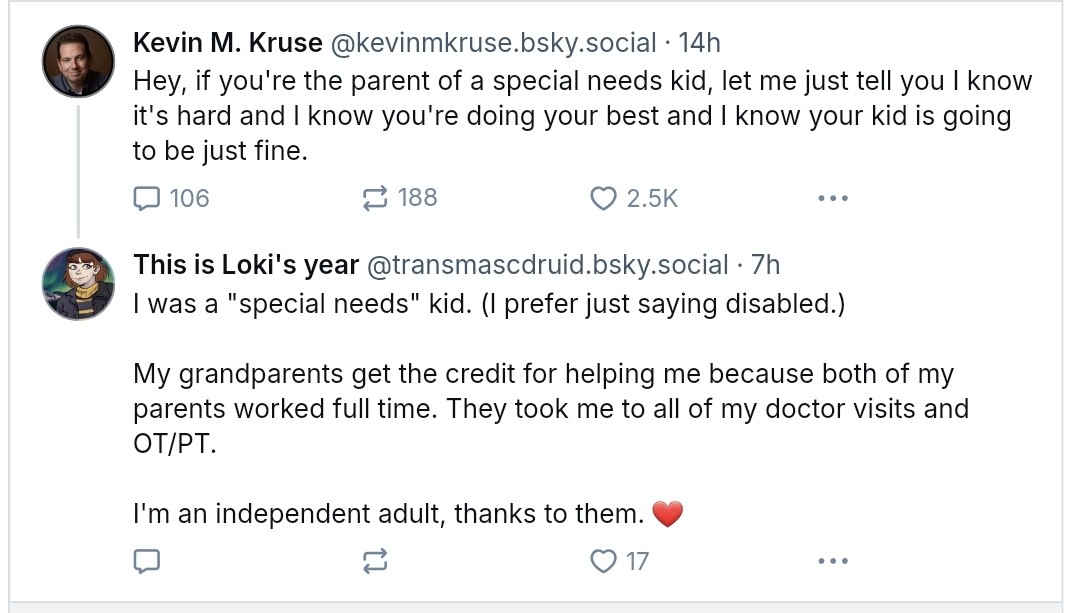This screenshot has width=1080, height=613.
Task: Reply to the 'This is Loki's year' post
Action: pos(147,562)
